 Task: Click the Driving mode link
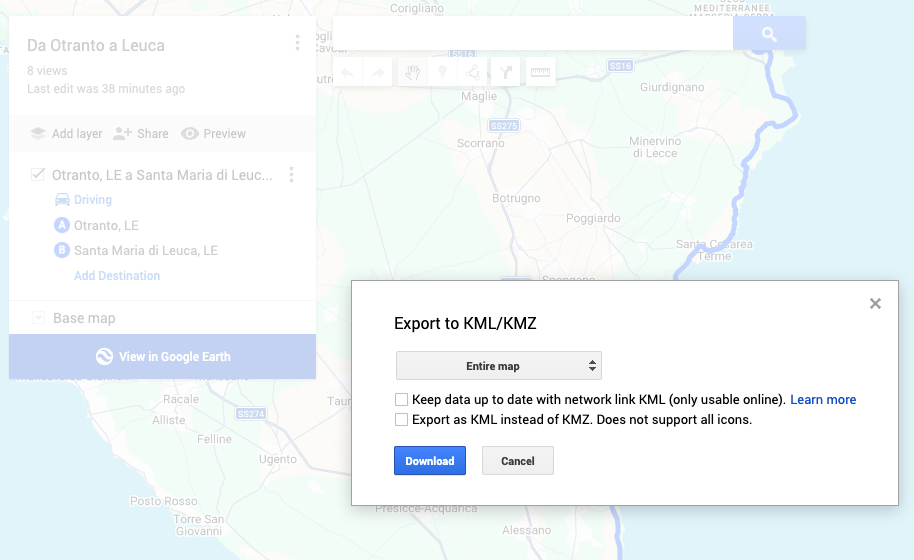click(93, 200)
